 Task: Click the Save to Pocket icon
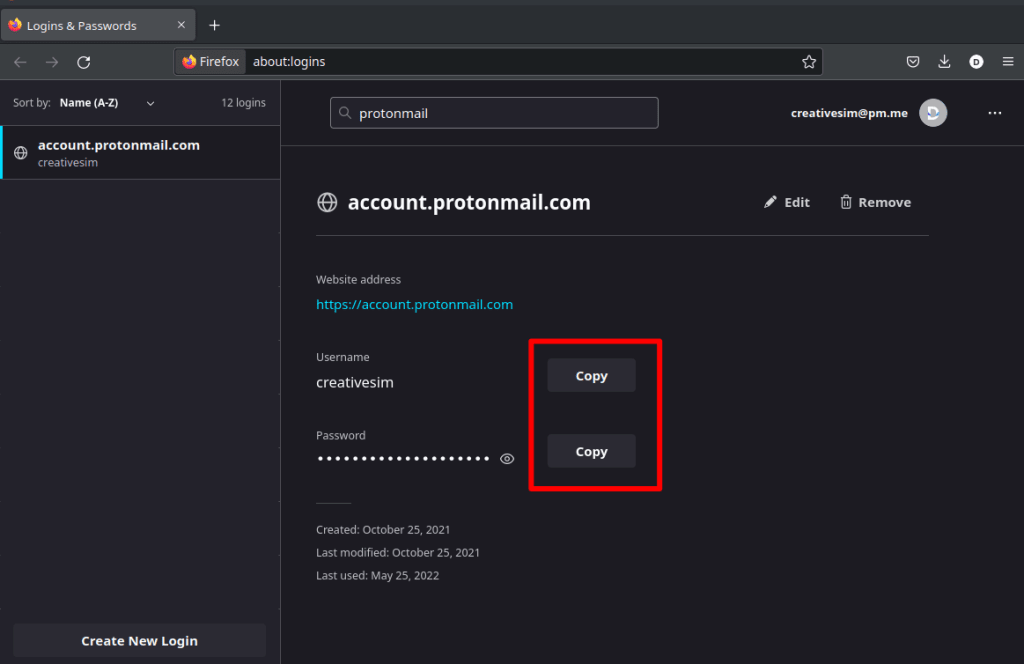[912, 61]
